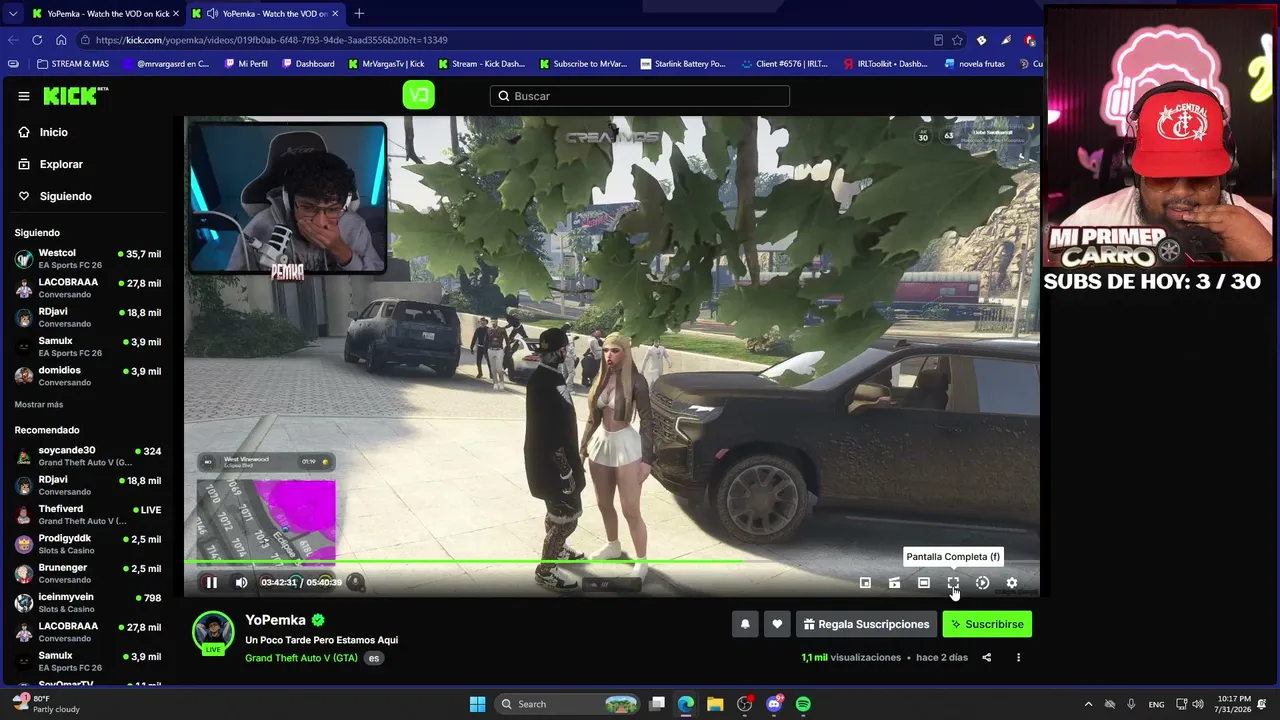The image size is (1280, 720).
Task: Open Discord from the taskbar
Action: click(x=774, y=704)
